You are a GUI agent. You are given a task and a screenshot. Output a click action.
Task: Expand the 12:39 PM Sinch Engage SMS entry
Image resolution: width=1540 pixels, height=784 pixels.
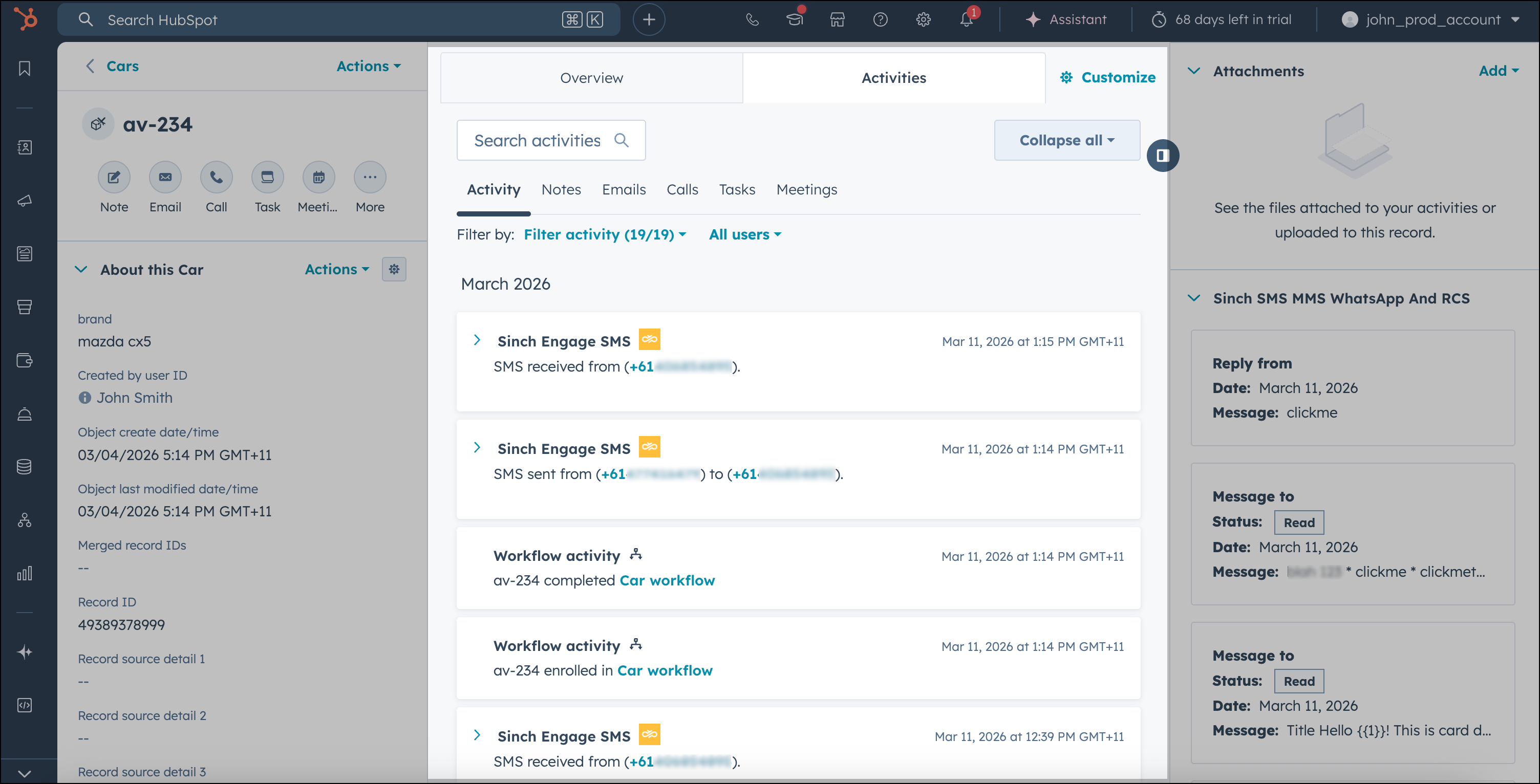coord(477,735)
